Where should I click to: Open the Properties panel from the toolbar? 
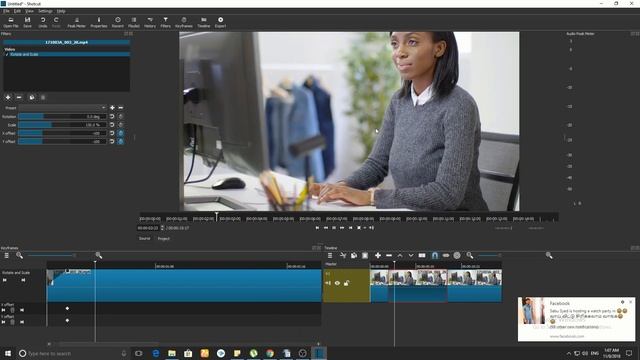click(98, 22)
